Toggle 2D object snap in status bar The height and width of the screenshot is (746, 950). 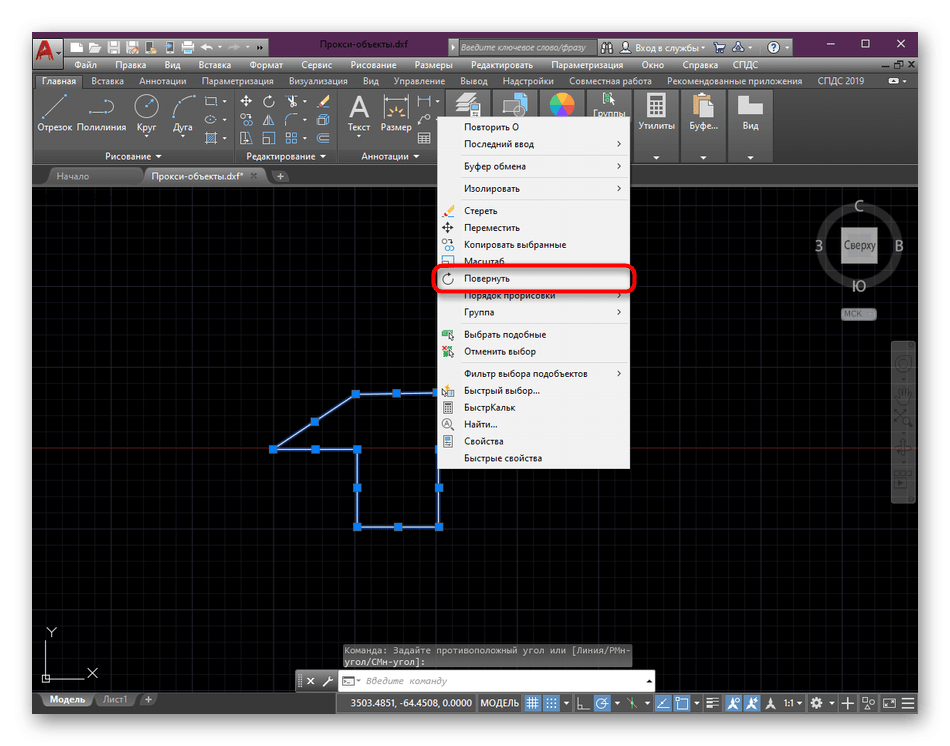click(682, 703)
